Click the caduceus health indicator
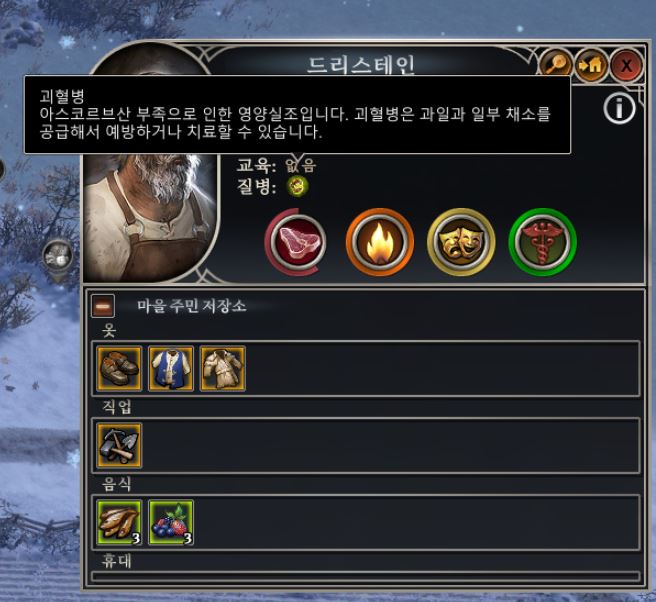Screen dimensions: 656x602 click(542, 242)
